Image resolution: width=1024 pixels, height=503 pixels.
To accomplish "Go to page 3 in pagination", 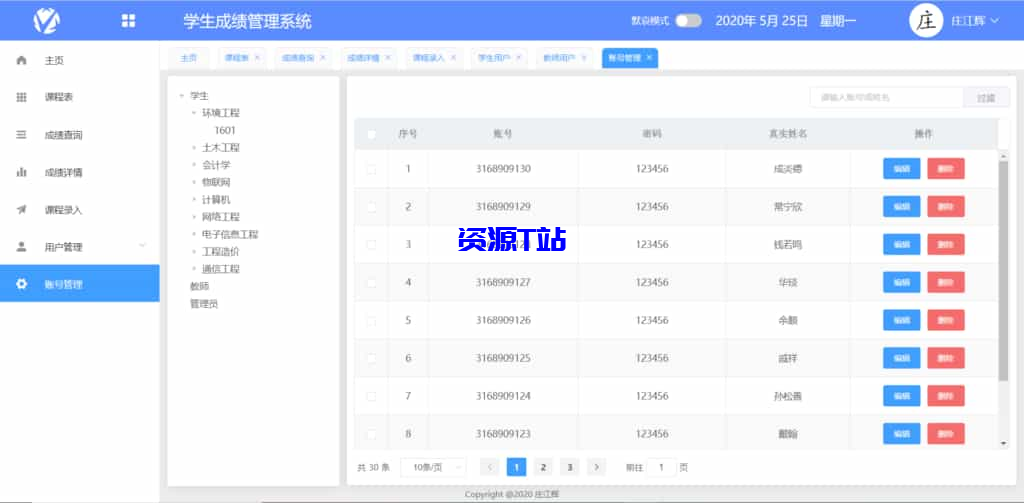I will 569,467.
